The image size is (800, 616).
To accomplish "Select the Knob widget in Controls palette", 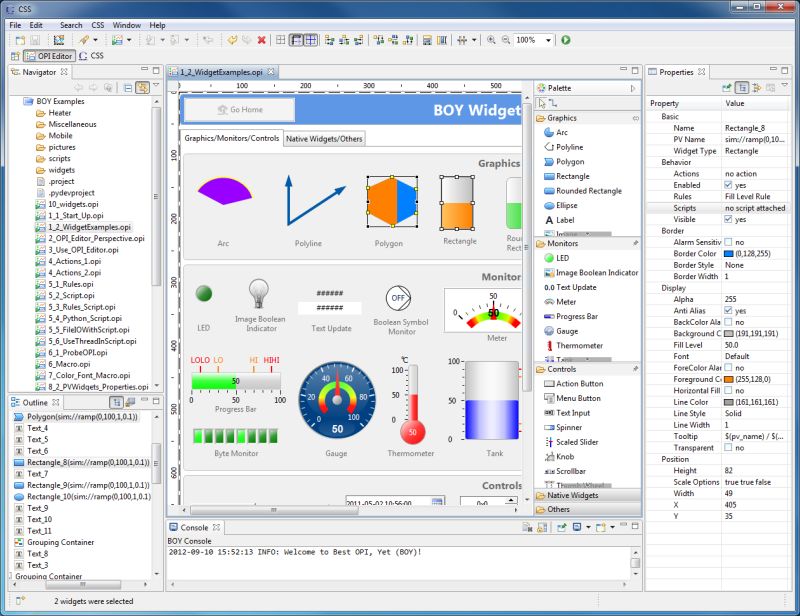I will tap(567, 458).
